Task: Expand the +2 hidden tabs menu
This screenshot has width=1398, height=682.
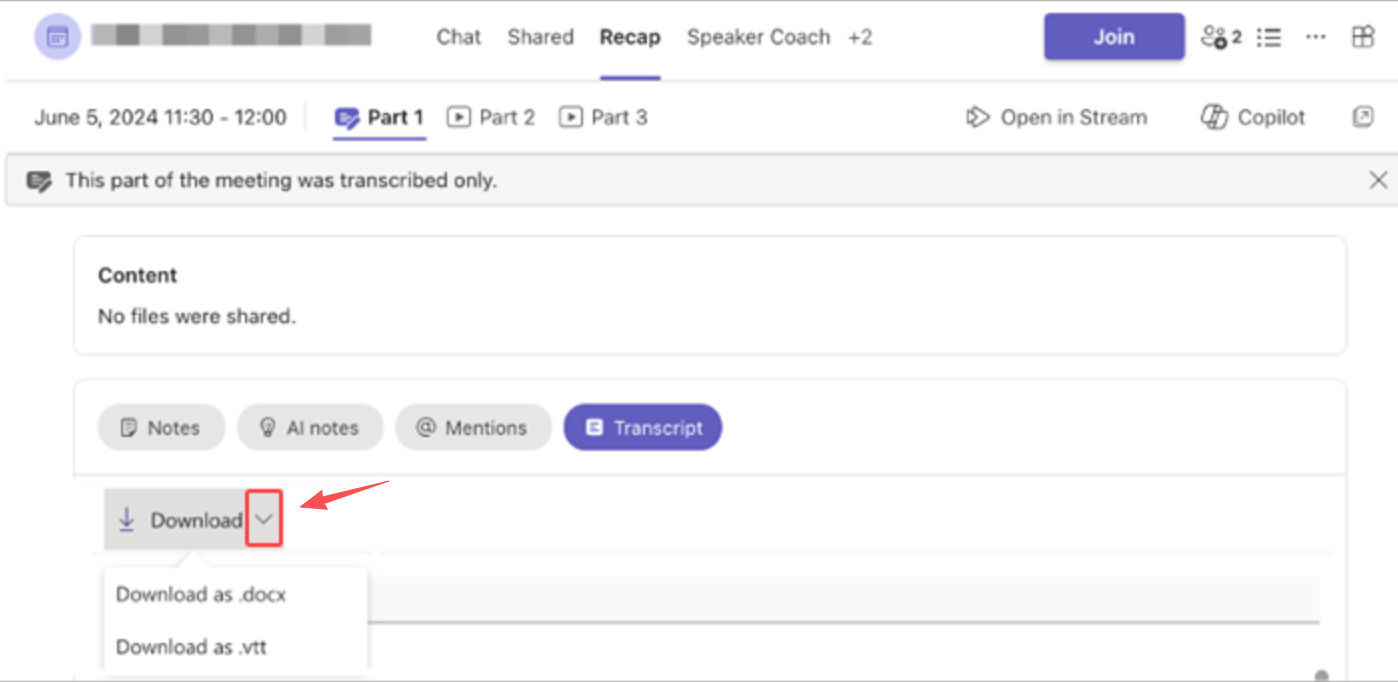Action: click(861, 37)
